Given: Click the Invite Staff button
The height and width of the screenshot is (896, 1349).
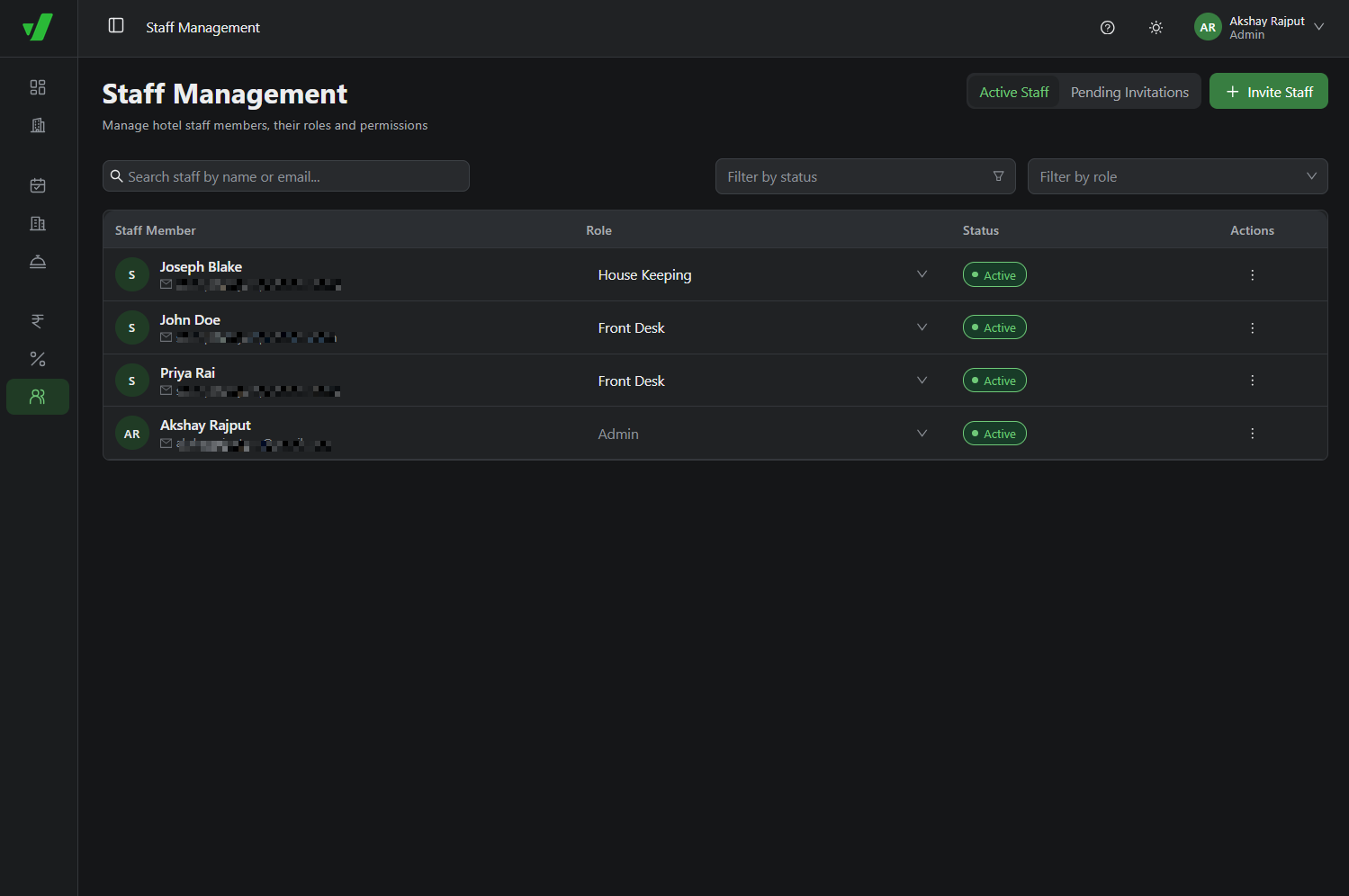Looking at the screenshot, I should click(1268, 91).
